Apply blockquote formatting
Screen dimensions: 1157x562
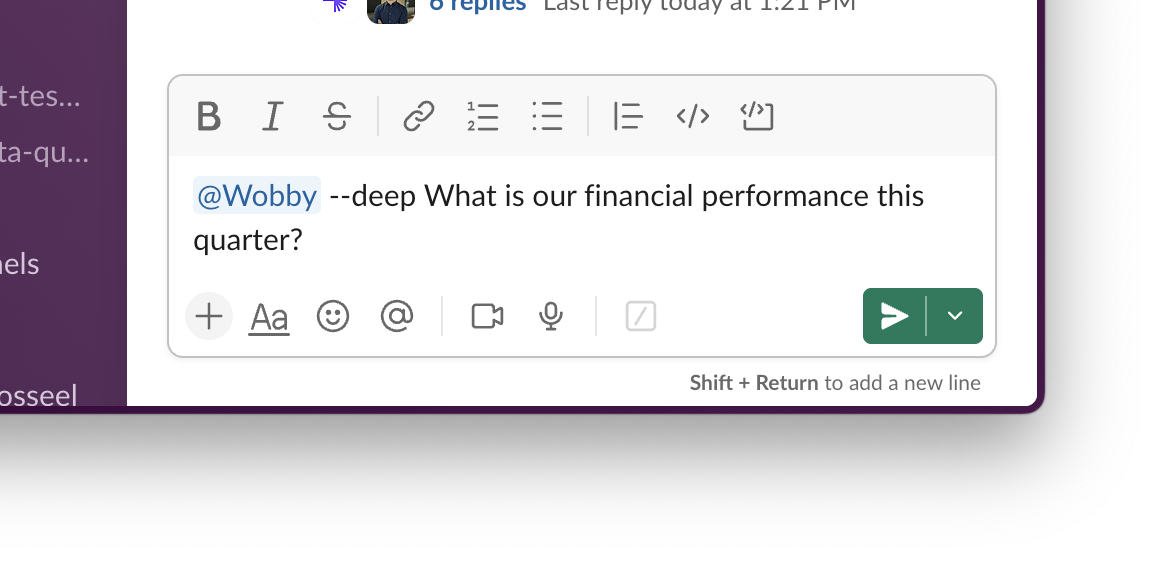coord(627,117)
